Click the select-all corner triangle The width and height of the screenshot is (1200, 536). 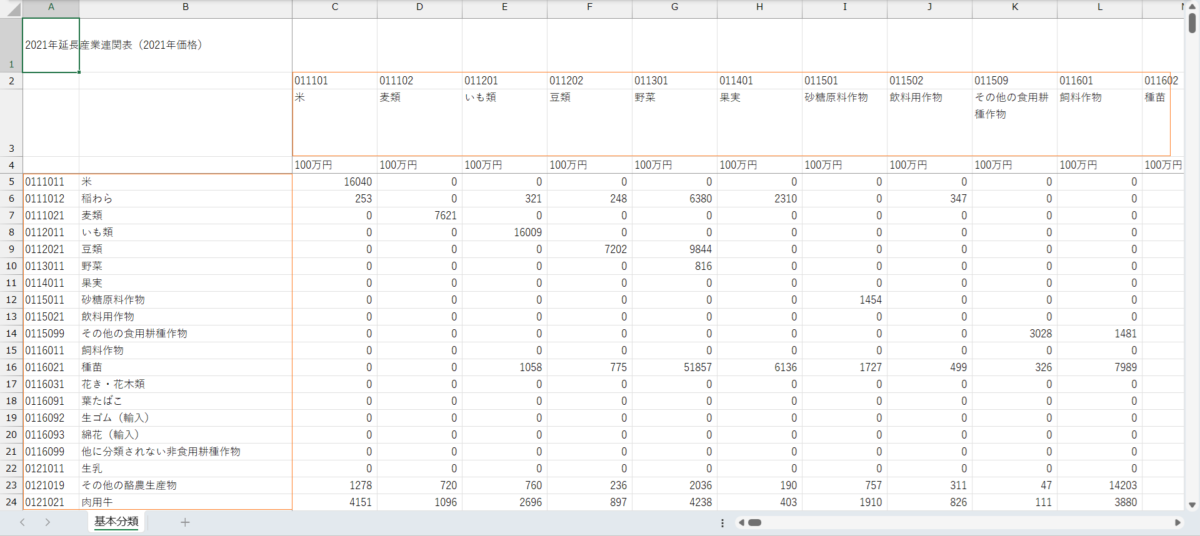(11, 8)
